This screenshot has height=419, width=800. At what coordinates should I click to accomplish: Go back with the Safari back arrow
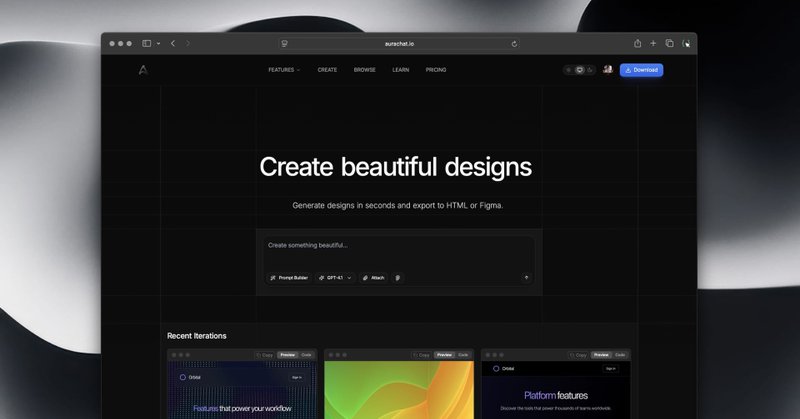pyautogui.click(x=173, y=43)
